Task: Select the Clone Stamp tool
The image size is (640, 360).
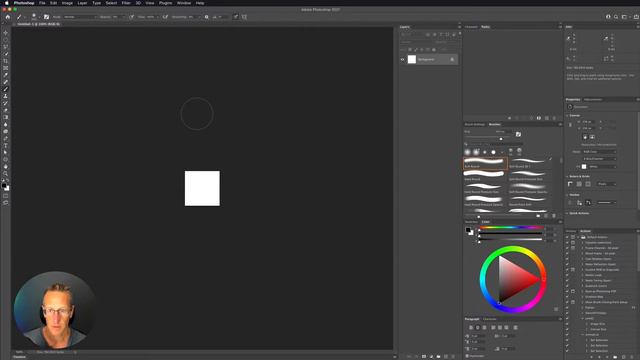Action: [6, 96]
